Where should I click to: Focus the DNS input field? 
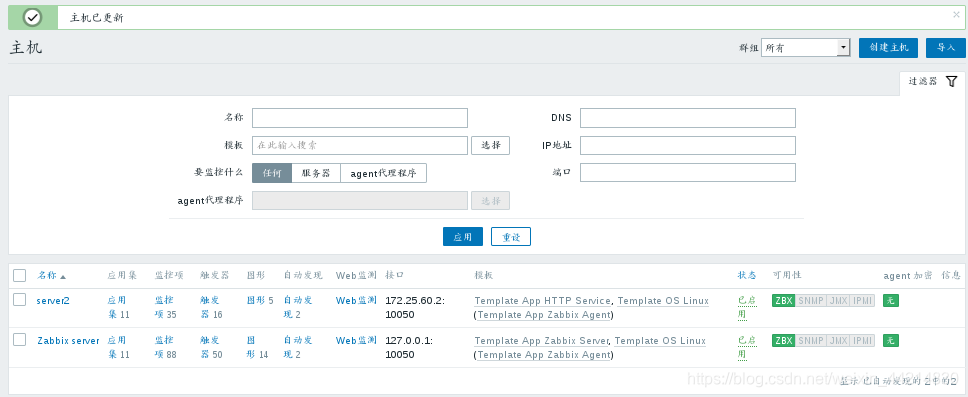pos(688,118)
